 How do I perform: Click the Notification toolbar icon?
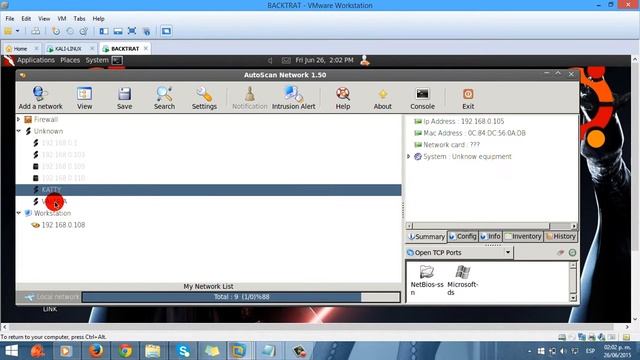pos(249,98)
